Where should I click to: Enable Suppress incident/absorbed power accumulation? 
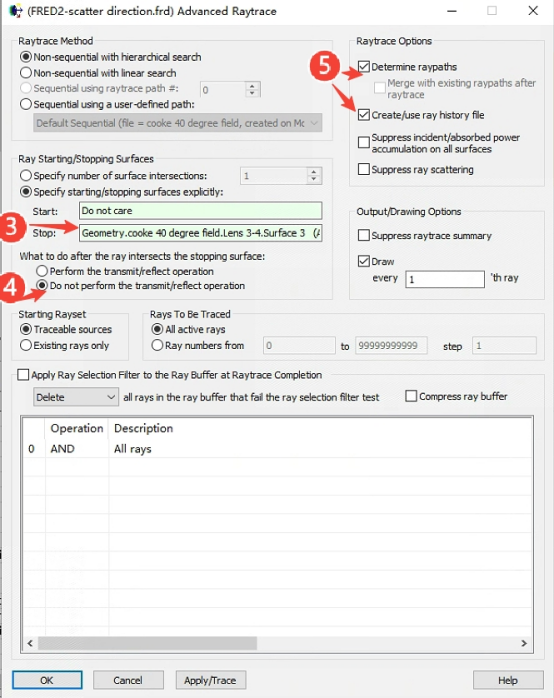pos(364,142)
